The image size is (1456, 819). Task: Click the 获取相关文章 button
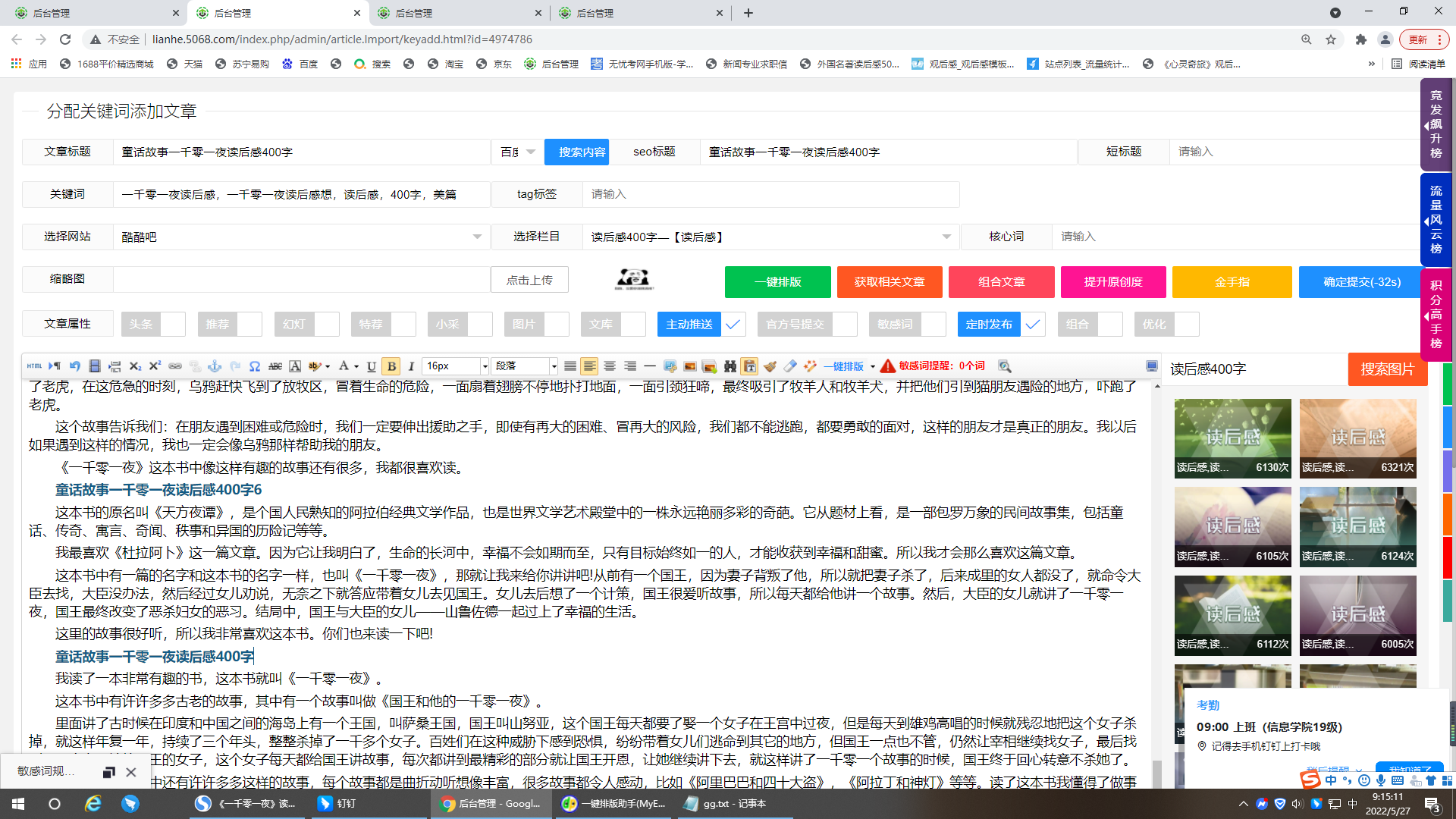(890, 282)
